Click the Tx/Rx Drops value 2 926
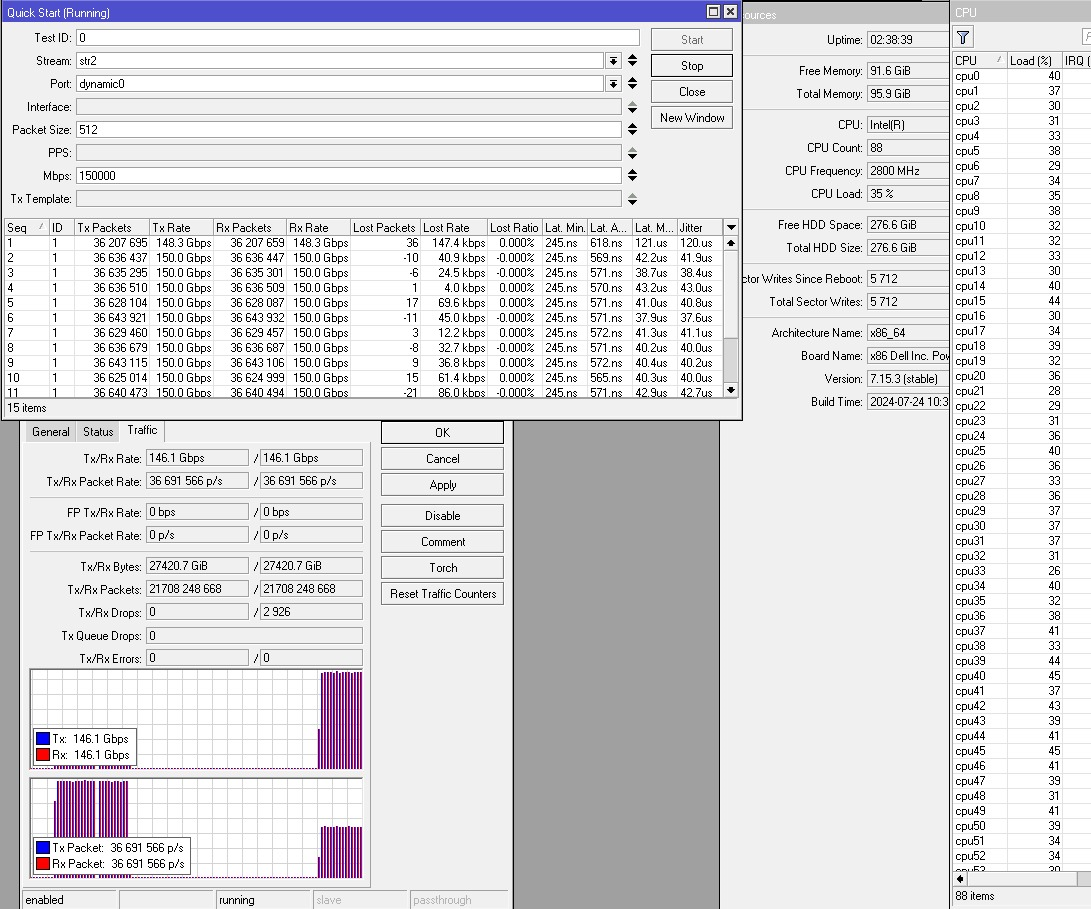 tap(311, 612)
